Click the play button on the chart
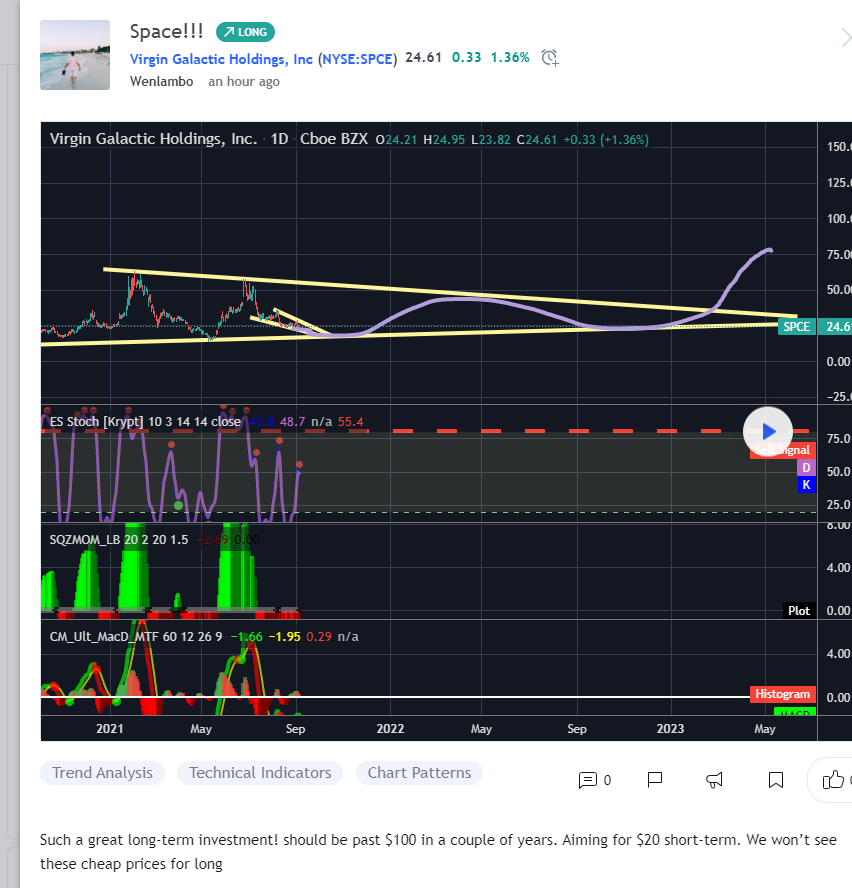This screenshot has width=852, height=888. [768, 432]
